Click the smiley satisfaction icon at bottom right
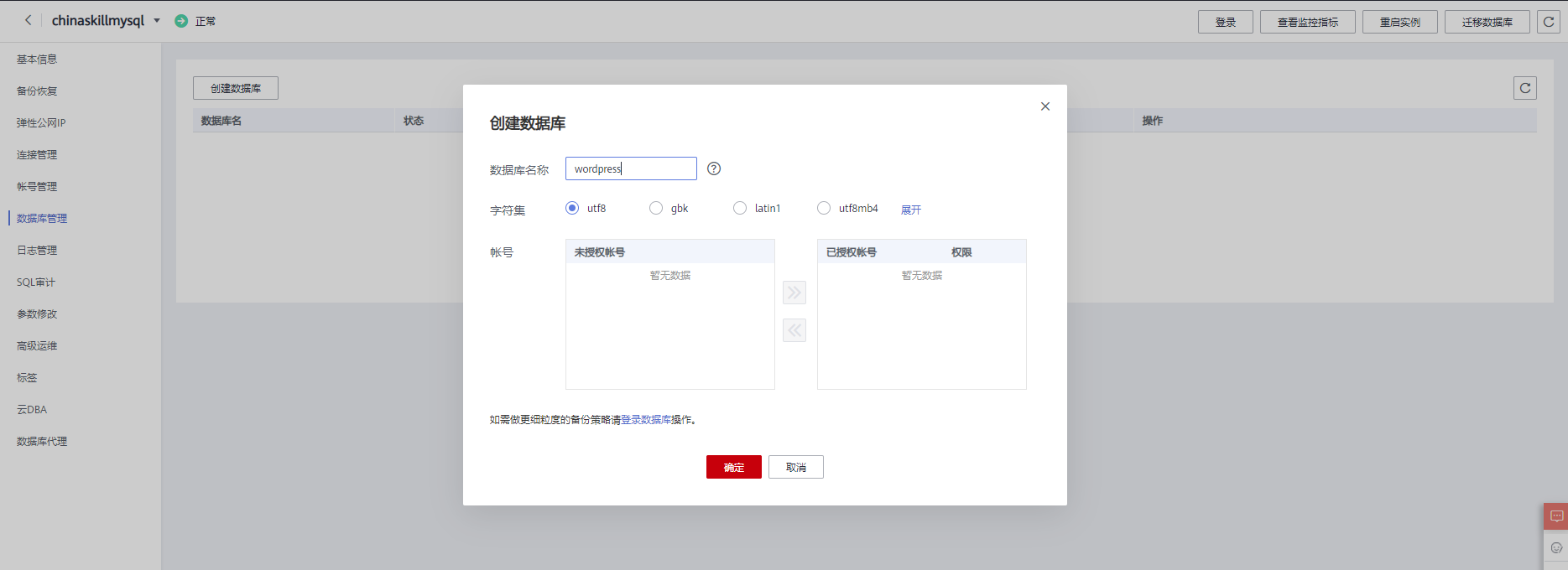 pos(1556,548)
